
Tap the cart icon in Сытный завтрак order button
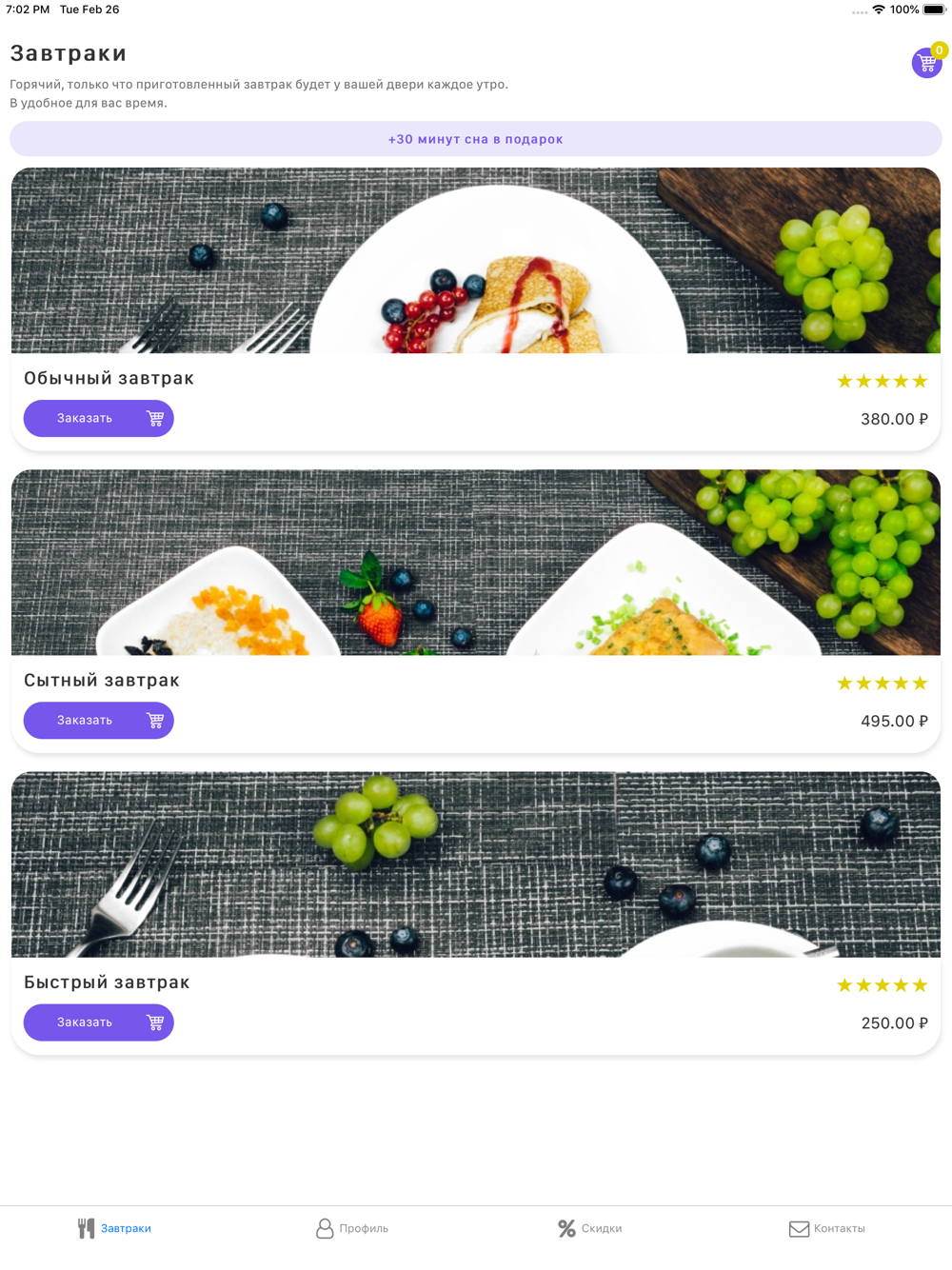coord(155,721)
